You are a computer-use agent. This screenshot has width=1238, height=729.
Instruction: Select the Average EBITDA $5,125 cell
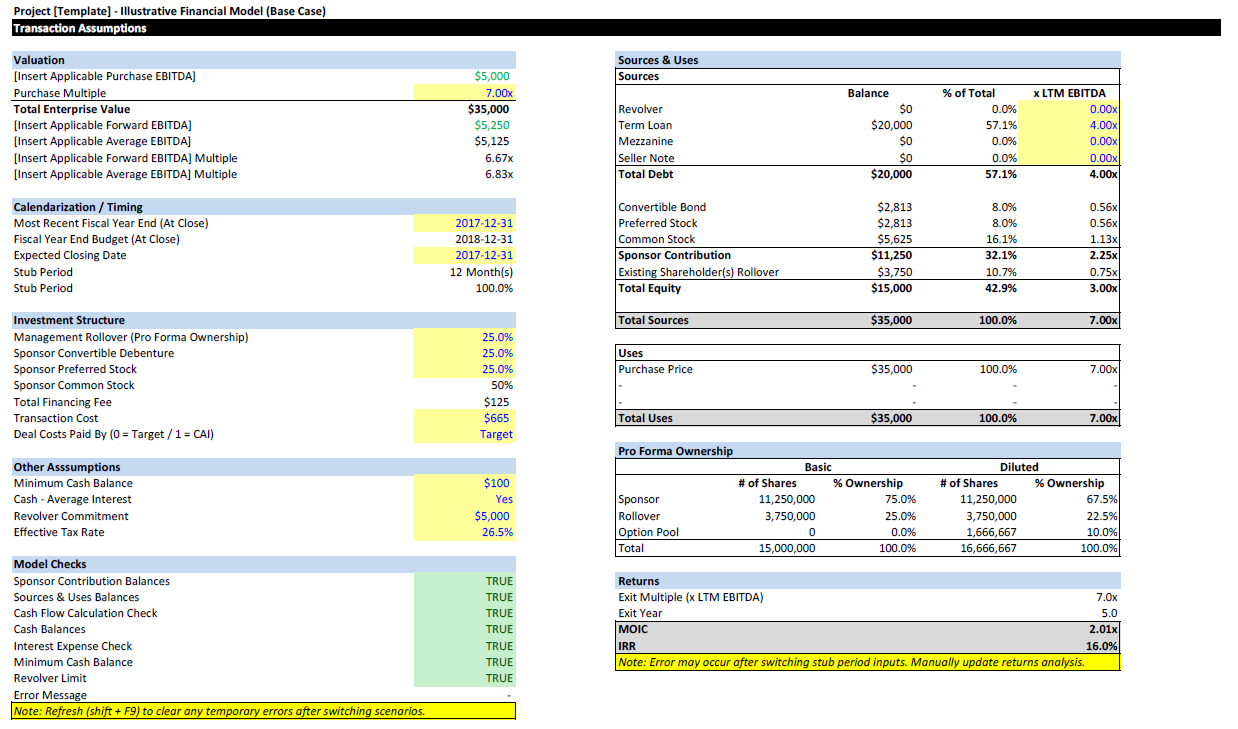[492, 141]
